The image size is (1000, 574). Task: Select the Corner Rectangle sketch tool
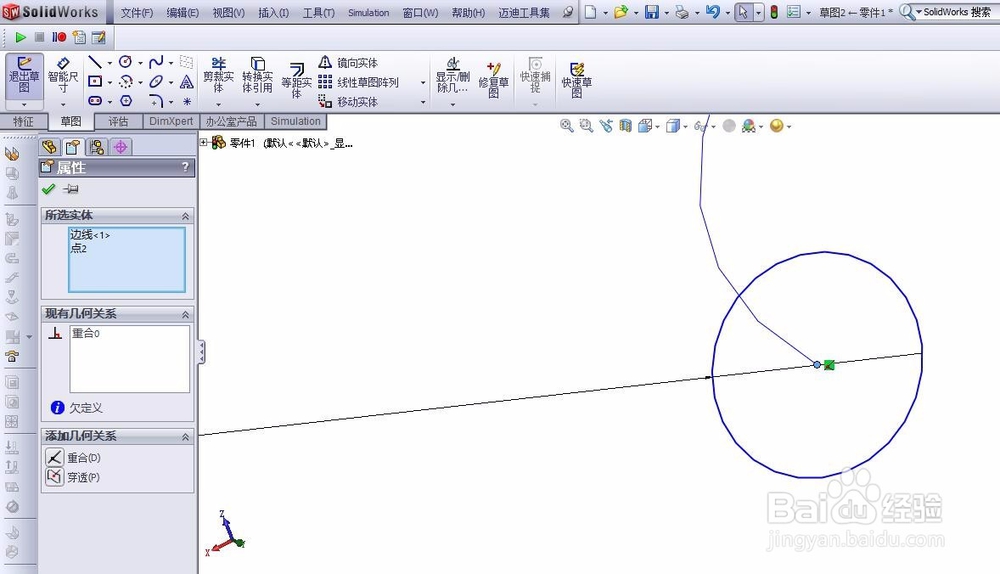point(95,82)
